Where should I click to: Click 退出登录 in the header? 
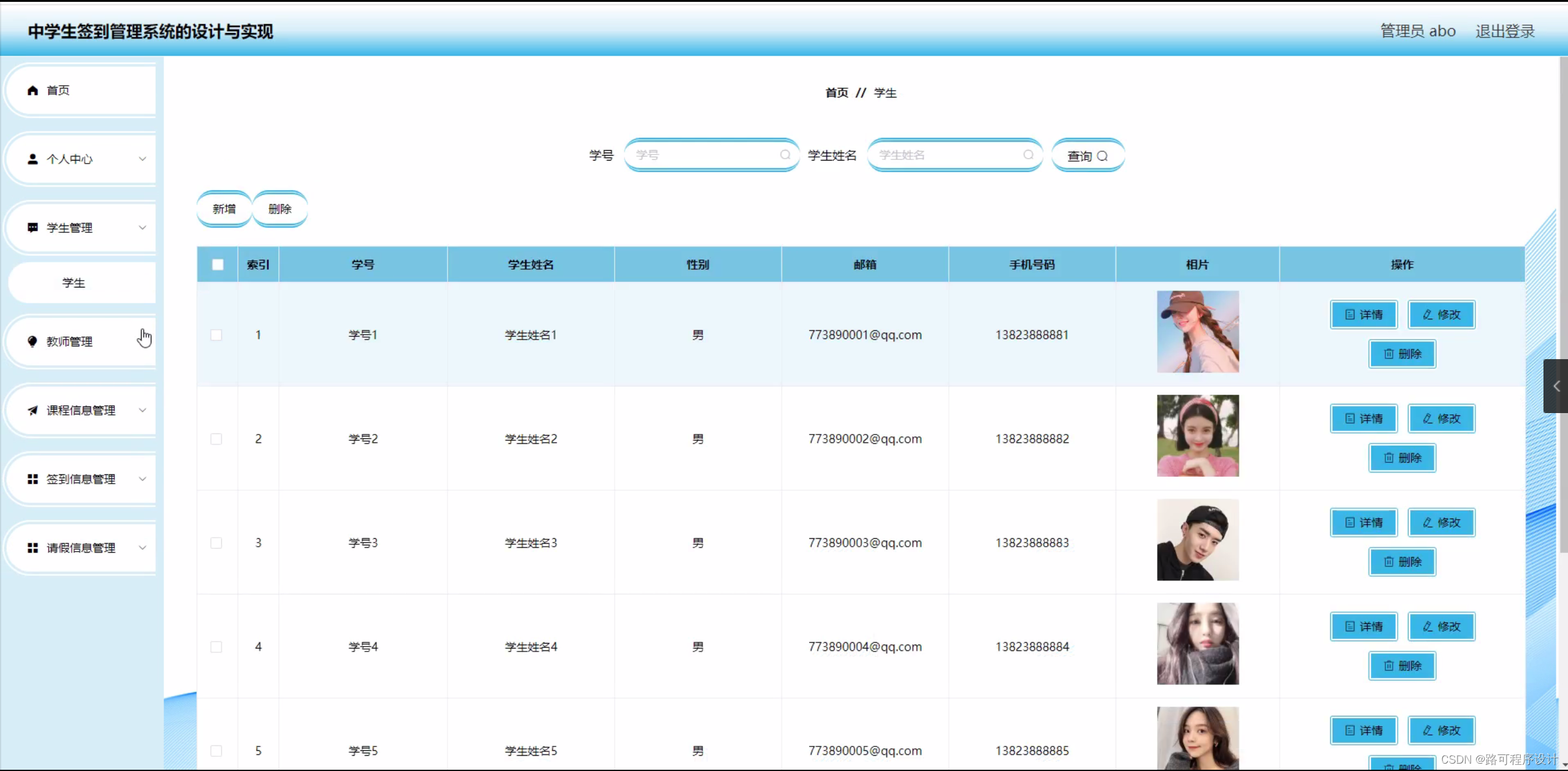1505,31
